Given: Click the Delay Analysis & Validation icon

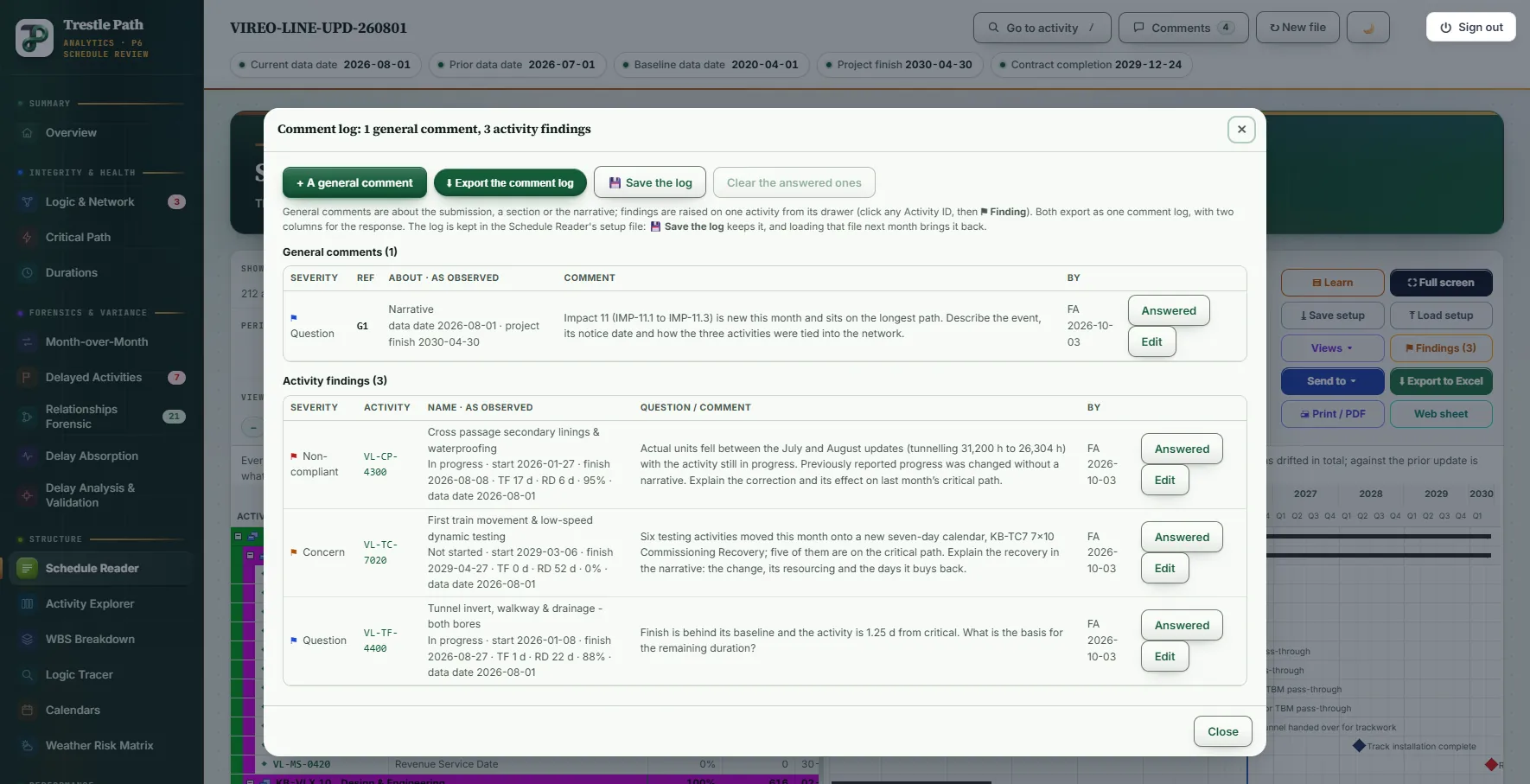Looking at the screenshot, I should click(27, 495).
